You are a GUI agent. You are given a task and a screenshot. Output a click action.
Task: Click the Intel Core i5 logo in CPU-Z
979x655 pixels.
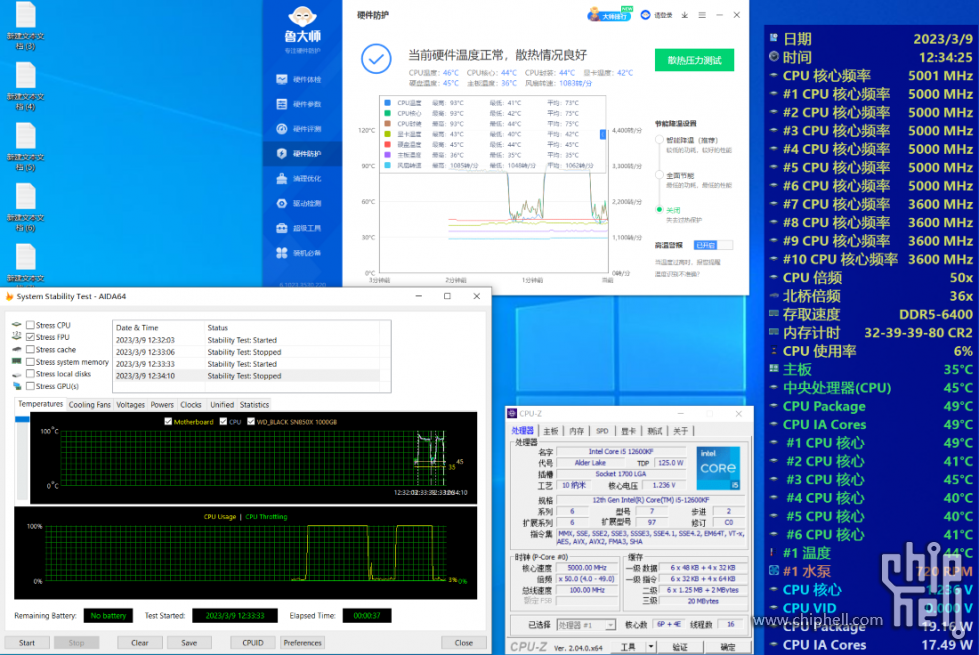click(x=718, y=468)
